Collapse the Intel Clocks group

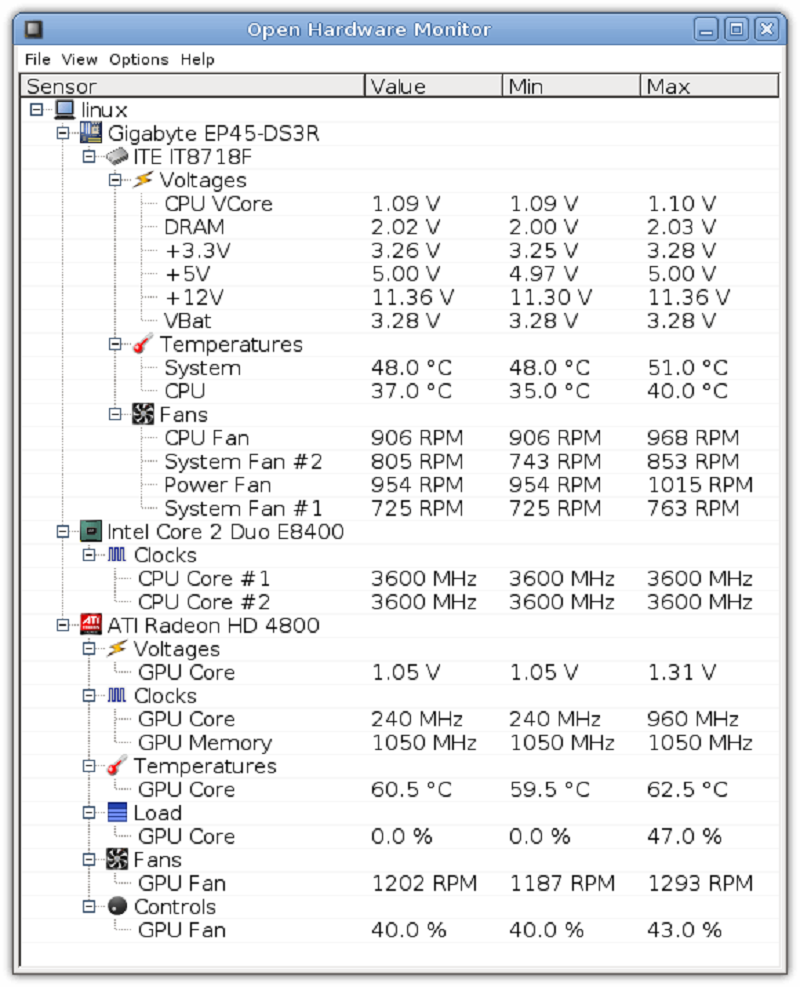click(x=89, y=555)
